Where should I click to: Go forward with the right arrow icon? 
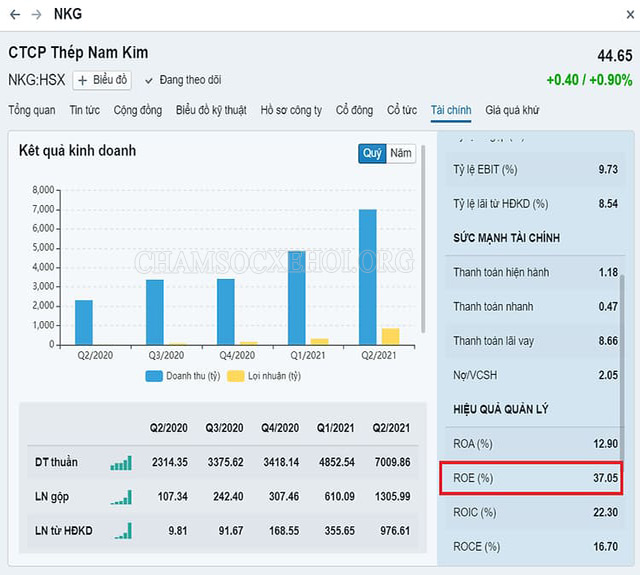coord(37,15)
